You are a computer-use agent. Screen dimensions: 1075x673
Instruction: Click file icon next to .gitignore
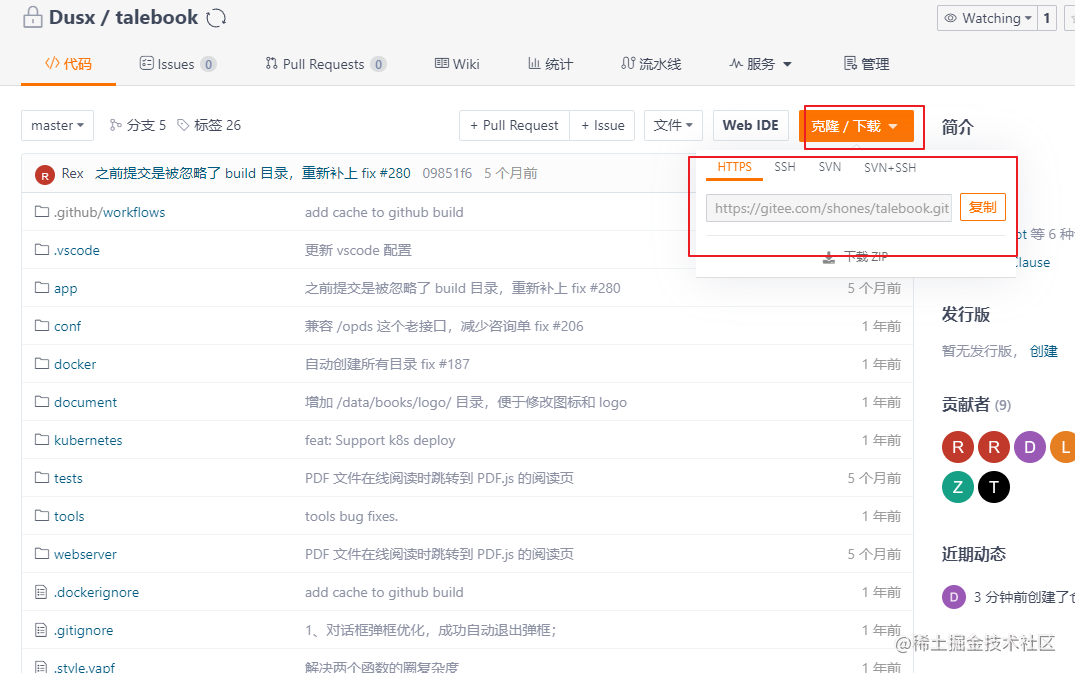click(x=41, y=630)
